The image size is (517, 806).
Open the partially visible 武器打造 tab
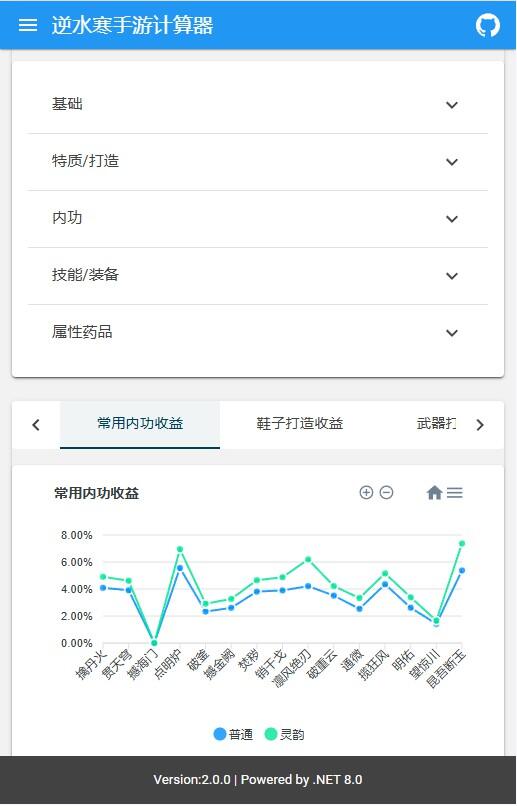[x=436, y=424]
